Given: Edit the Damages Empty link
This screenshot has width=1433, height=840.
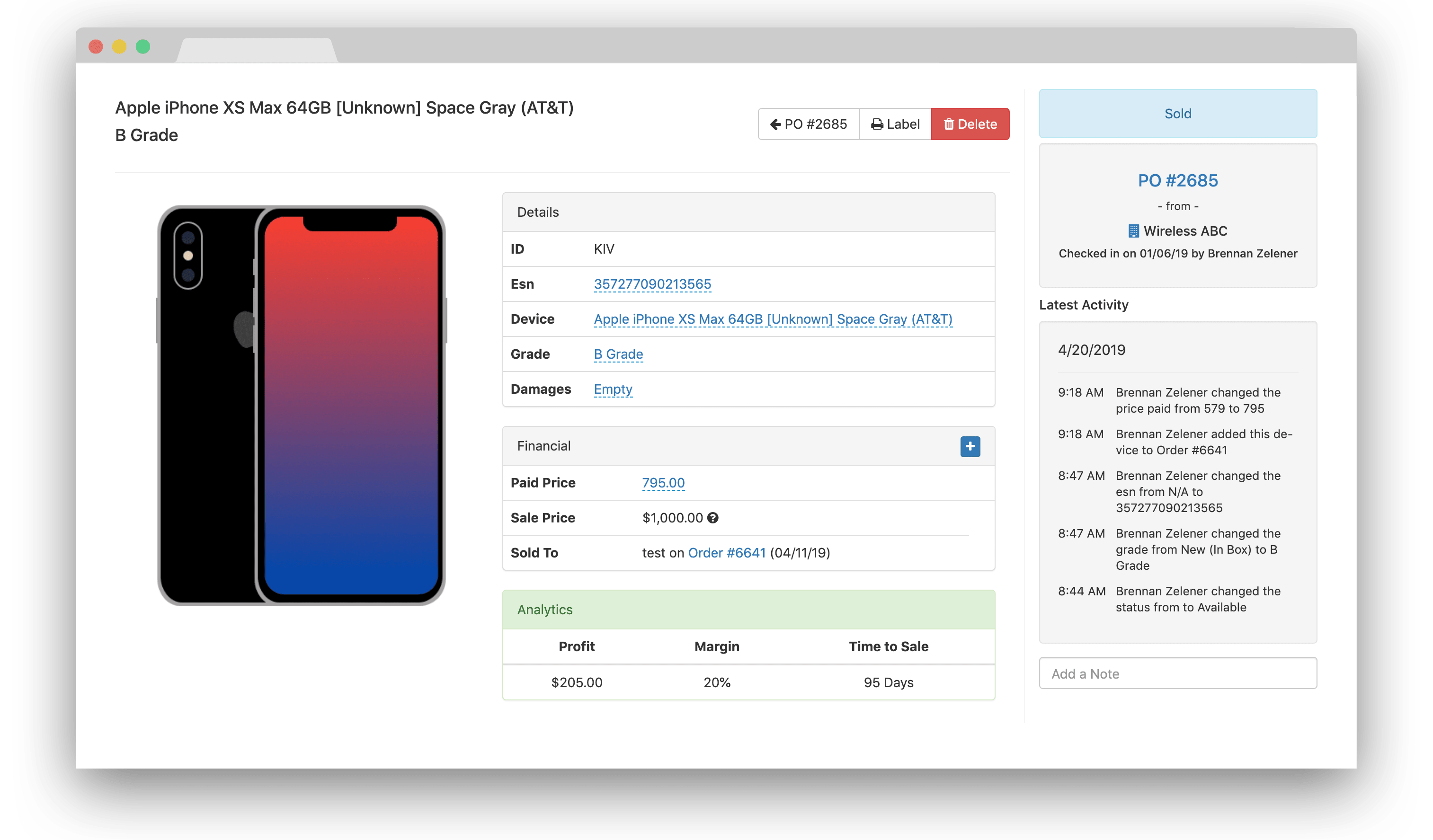Looking at the screenshot, I should [x=613, y=389].
